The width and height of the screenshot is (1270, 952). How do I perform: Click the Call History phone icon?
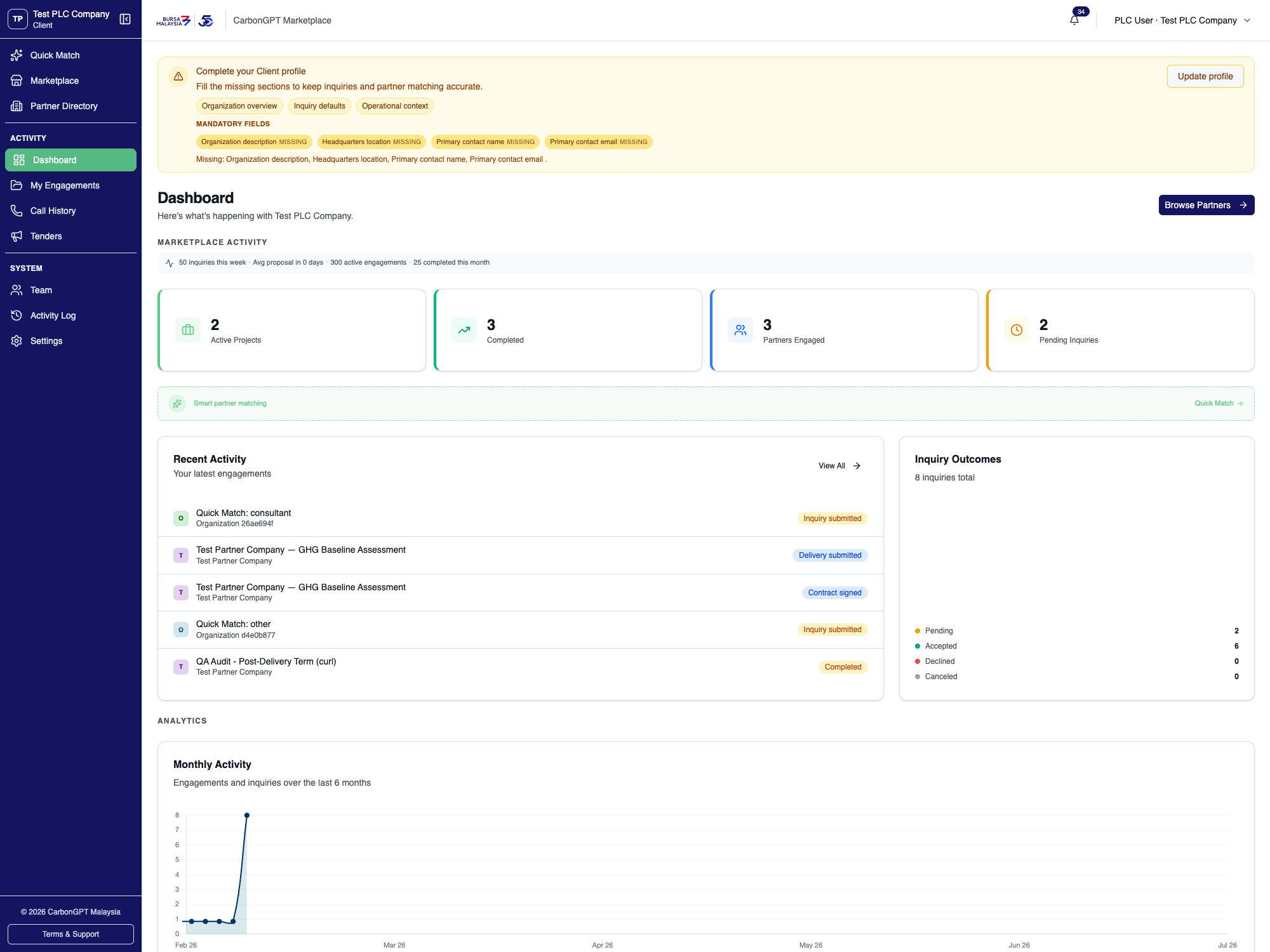coord(17,211)
